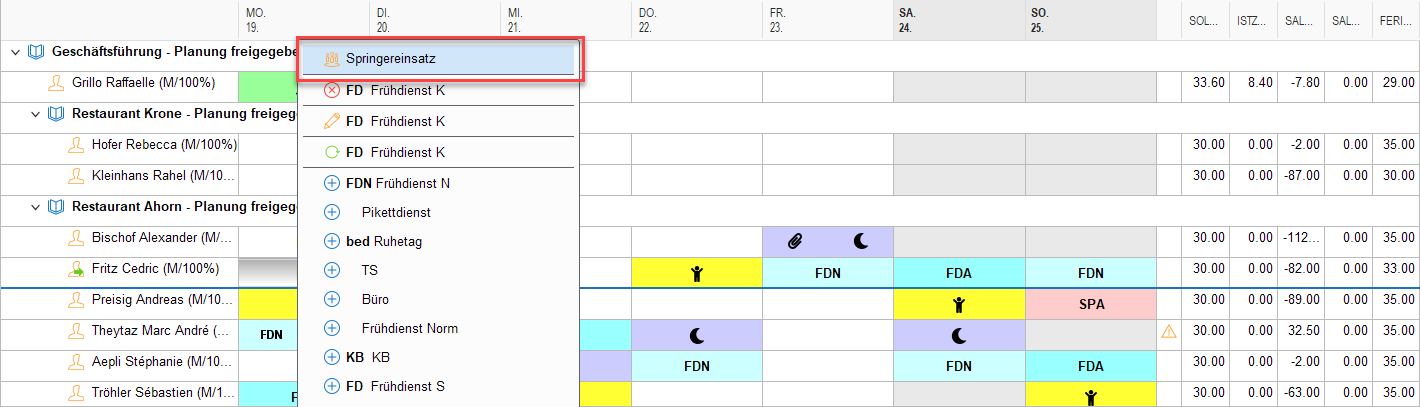The height and width of the screenshot is (407, 1420).
Task: Click the plus icon beside FDN Frühdienst N
Action: click(332, 183)
